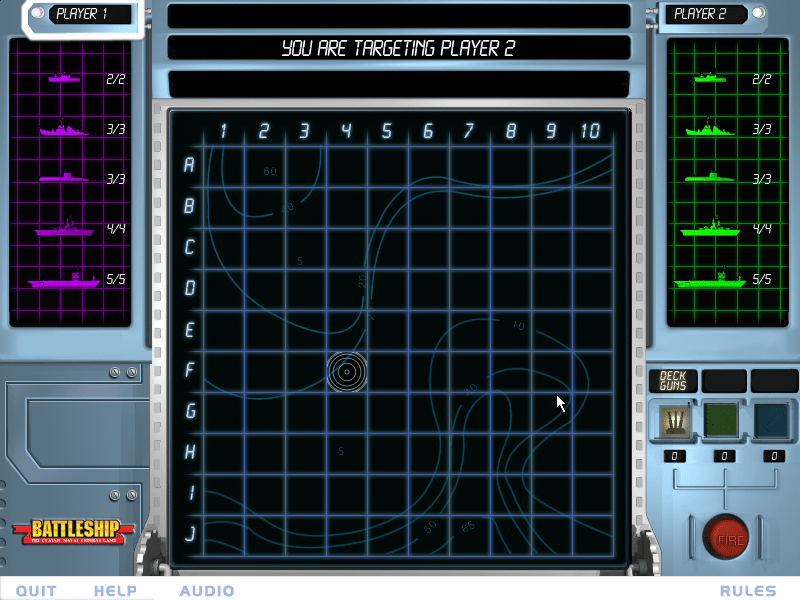
Task: Click the 'You are targeting Player 2' message
Action: click(x=398, y=48)
